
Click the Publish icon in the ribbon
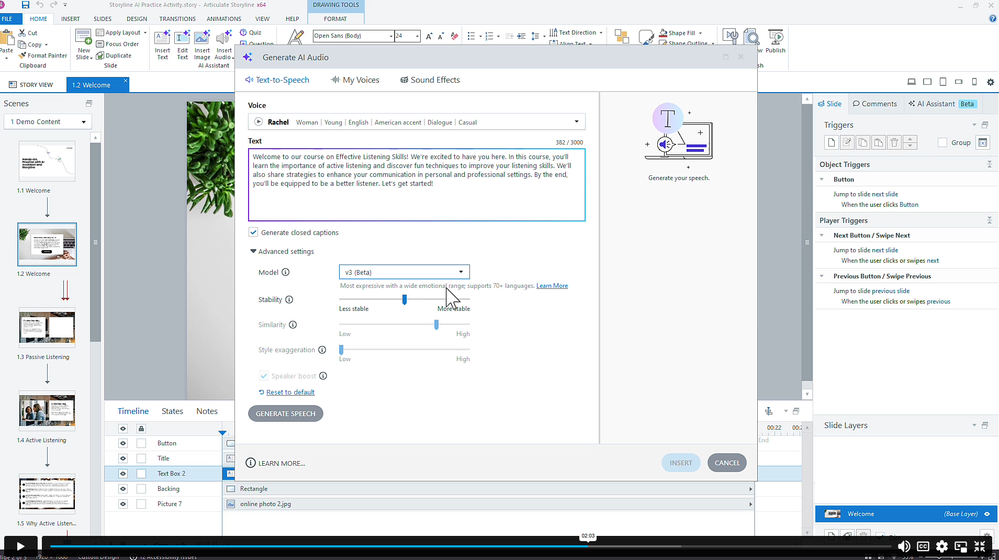(775, 41)
